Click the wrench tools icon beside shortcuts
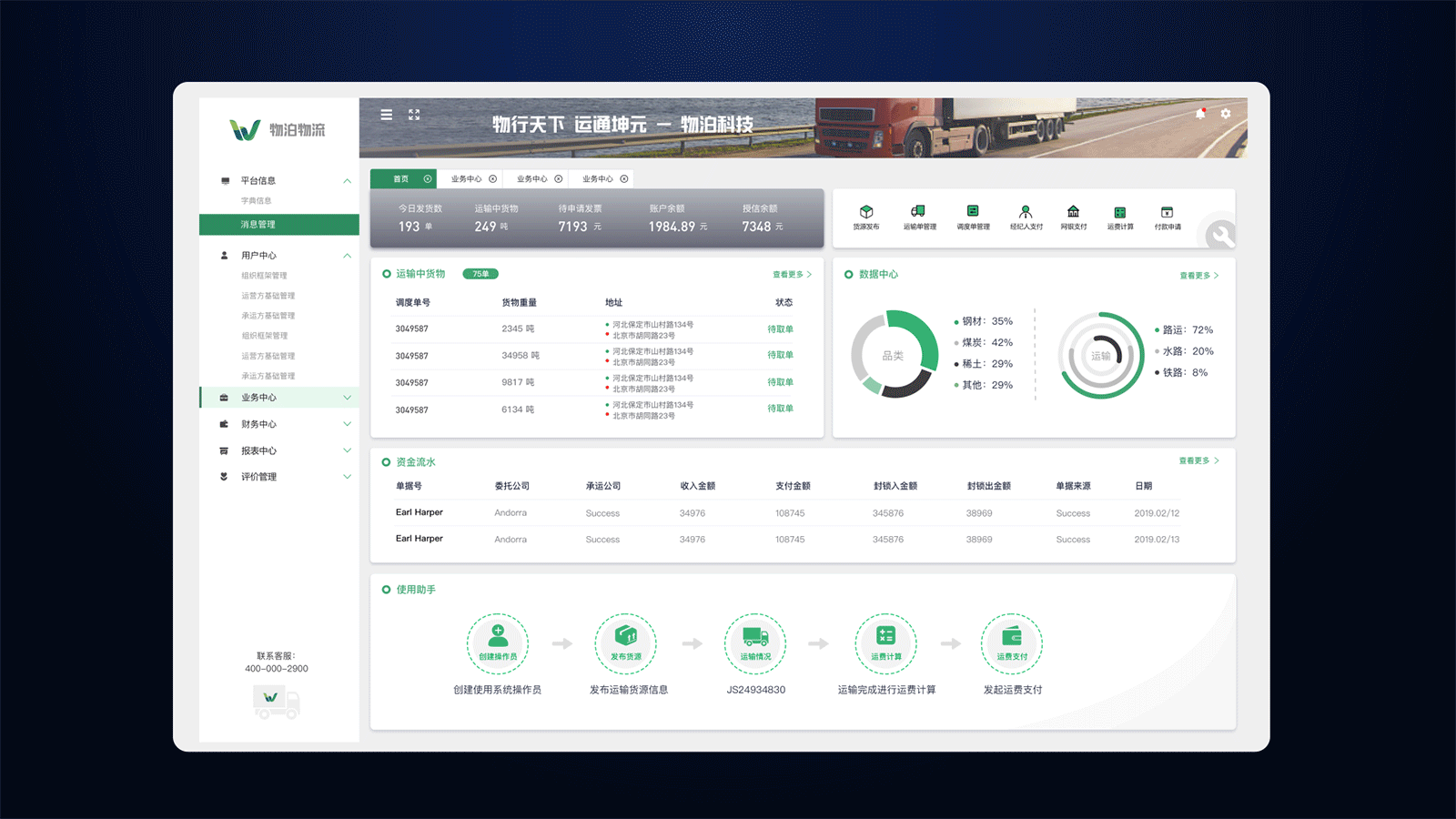1456x819 pixels. coord(1220,235)
